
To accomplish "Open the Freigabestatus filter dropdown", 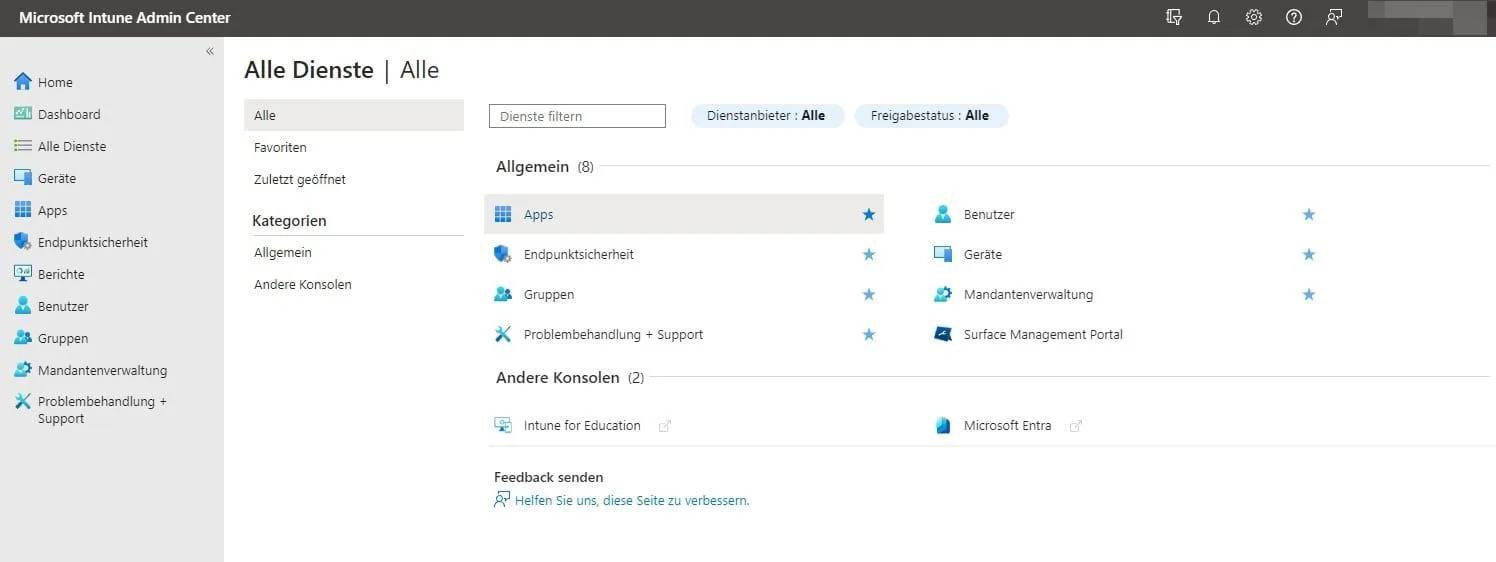I will click(x=931, y=116).
